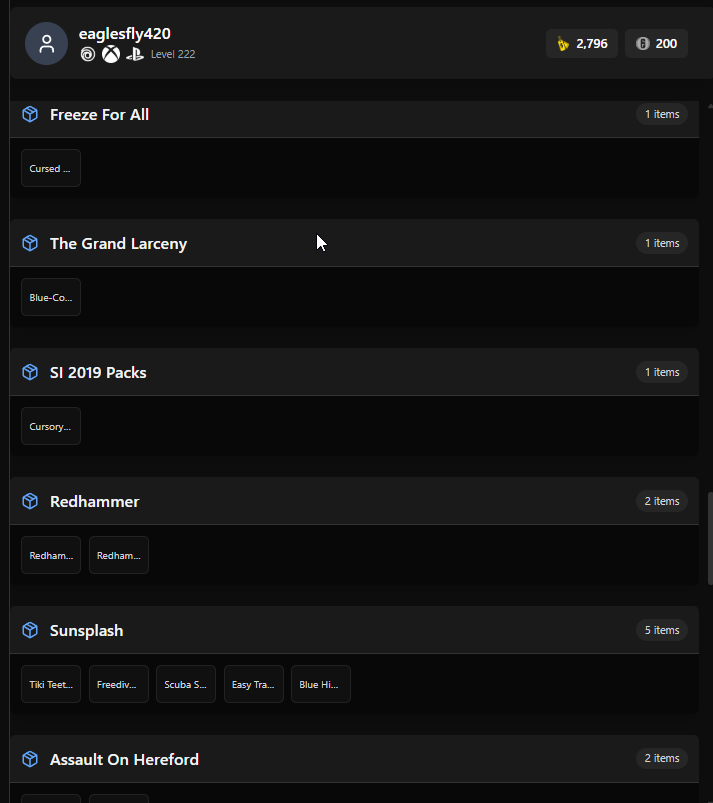This screenshot has width=713, height=803.
Task: Select the Tiki Teet... item
Action: pos(51,684)
